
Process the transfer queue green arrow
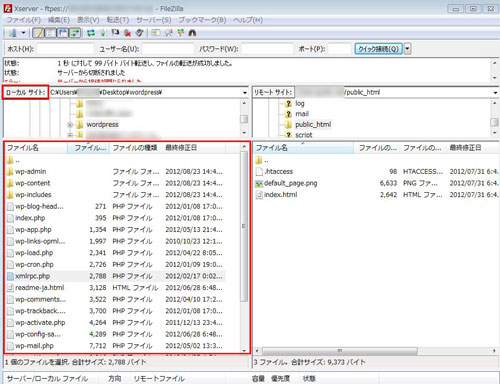click(x=103, y=33)
